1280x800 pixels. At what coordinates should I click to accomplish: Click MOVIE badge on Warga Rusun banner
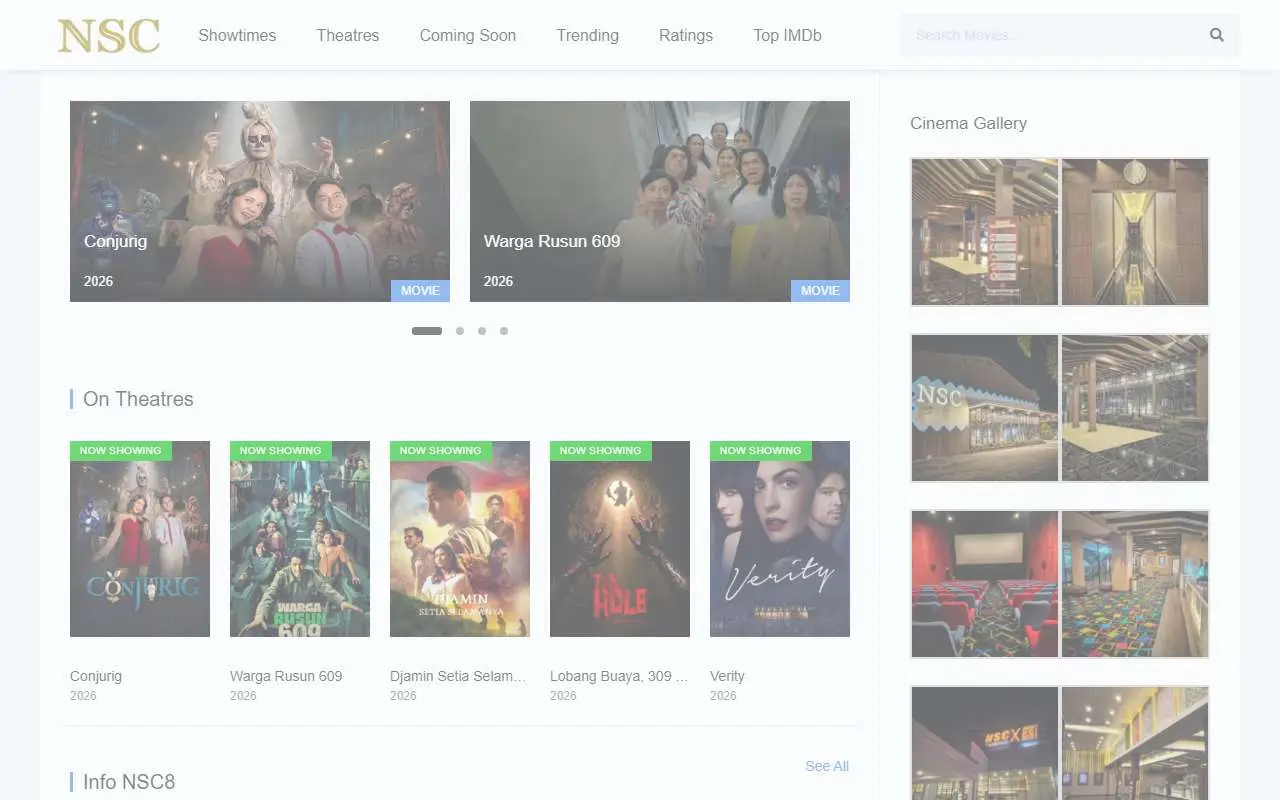[x=820, y=291]
